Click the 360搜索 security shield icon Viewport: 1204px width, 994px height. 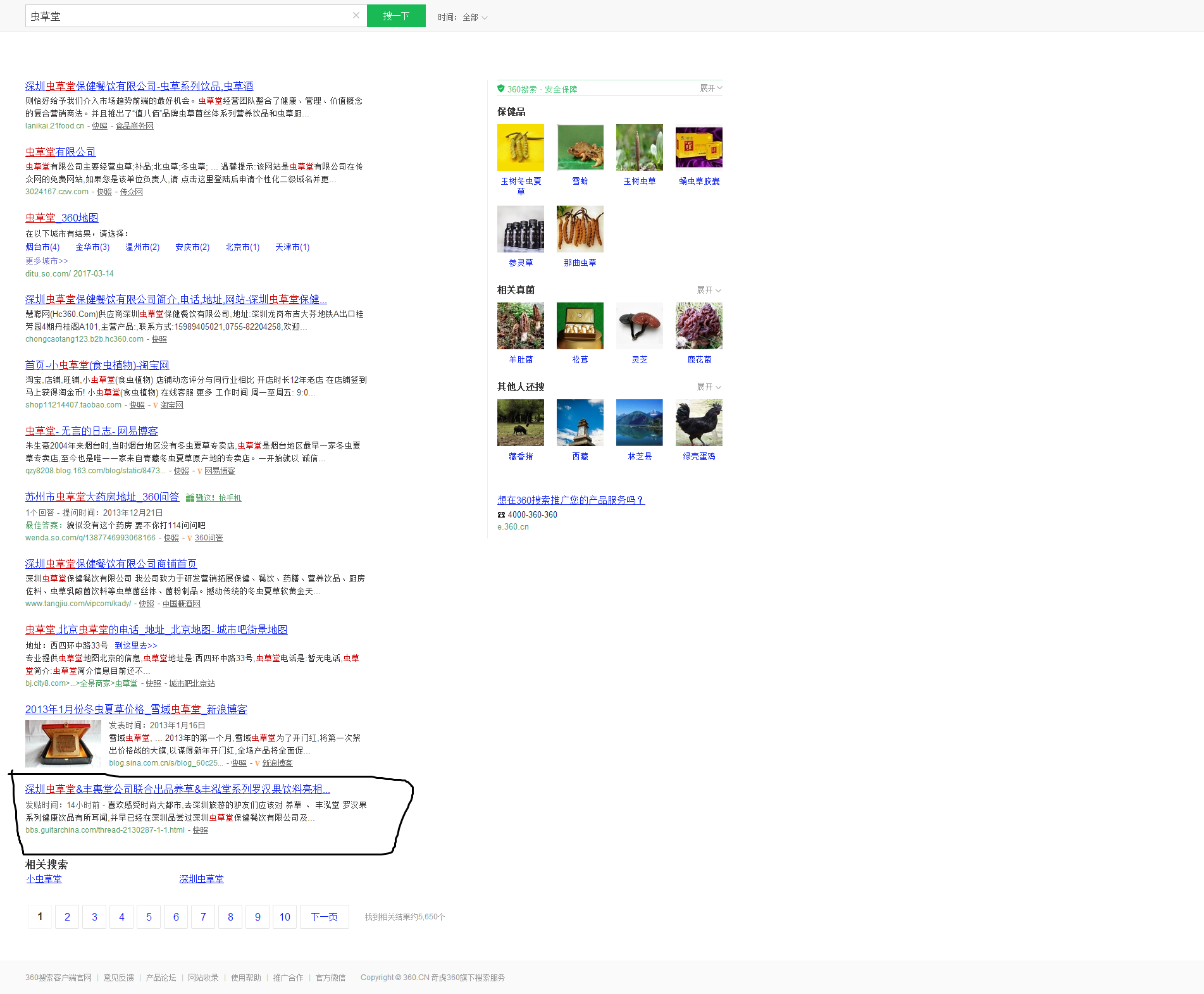pyautogui.click(x=501, y=89)
